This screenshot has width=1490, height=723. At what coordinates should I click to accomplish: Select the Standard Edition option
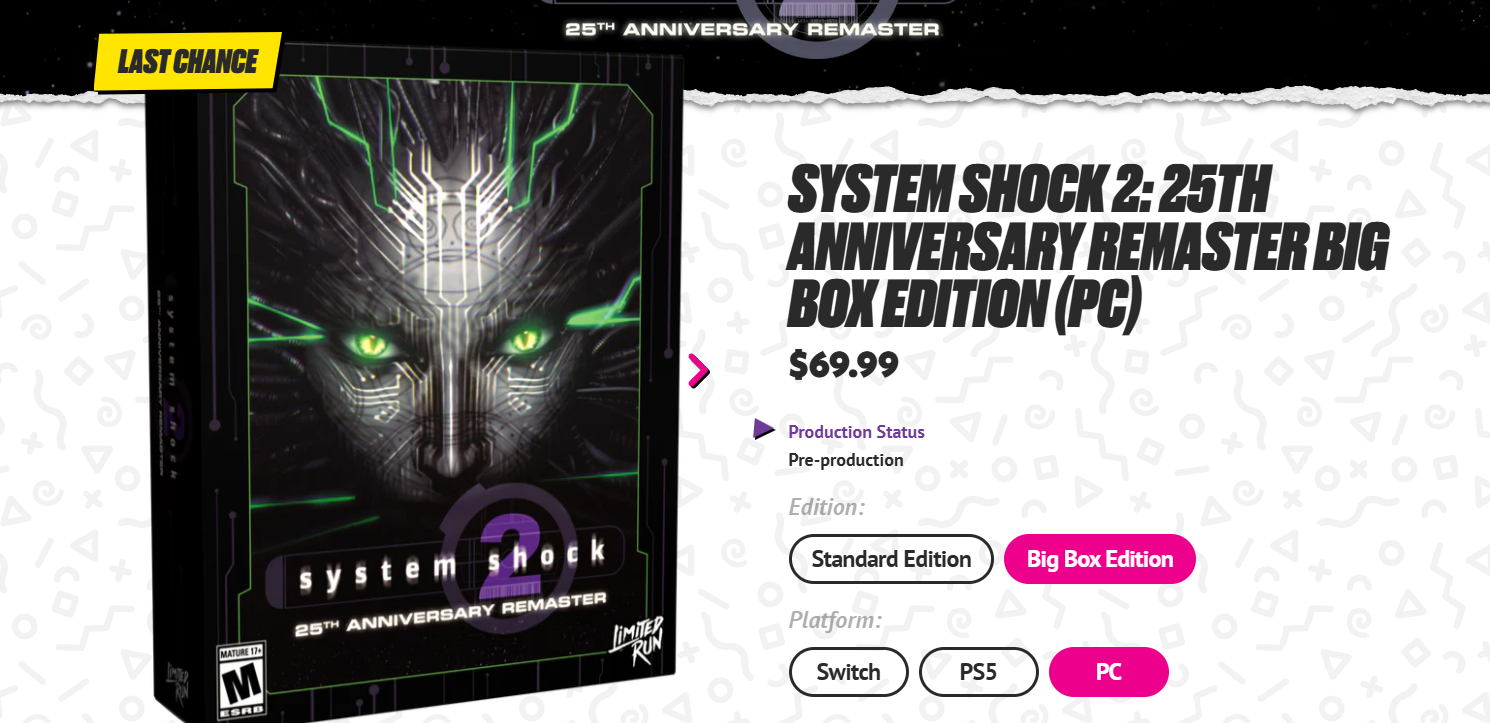click(x=891, y=559)
